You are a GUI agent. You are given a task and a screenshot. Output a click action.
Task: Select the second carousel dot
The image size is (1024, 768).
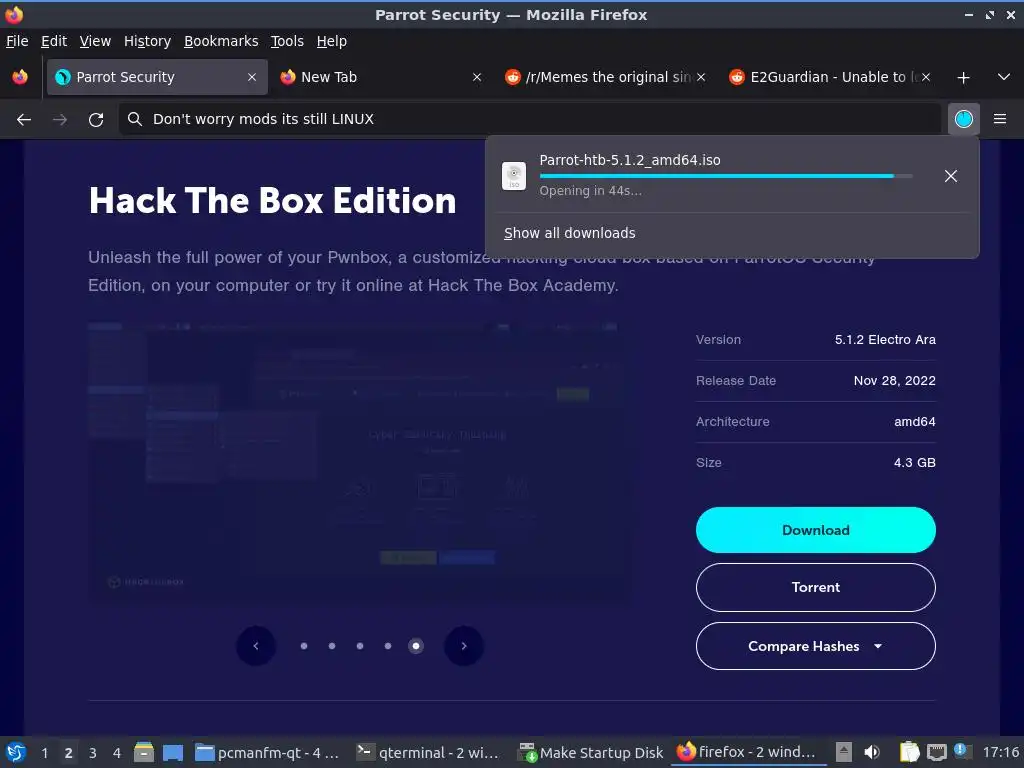click(x=332, y=646)
